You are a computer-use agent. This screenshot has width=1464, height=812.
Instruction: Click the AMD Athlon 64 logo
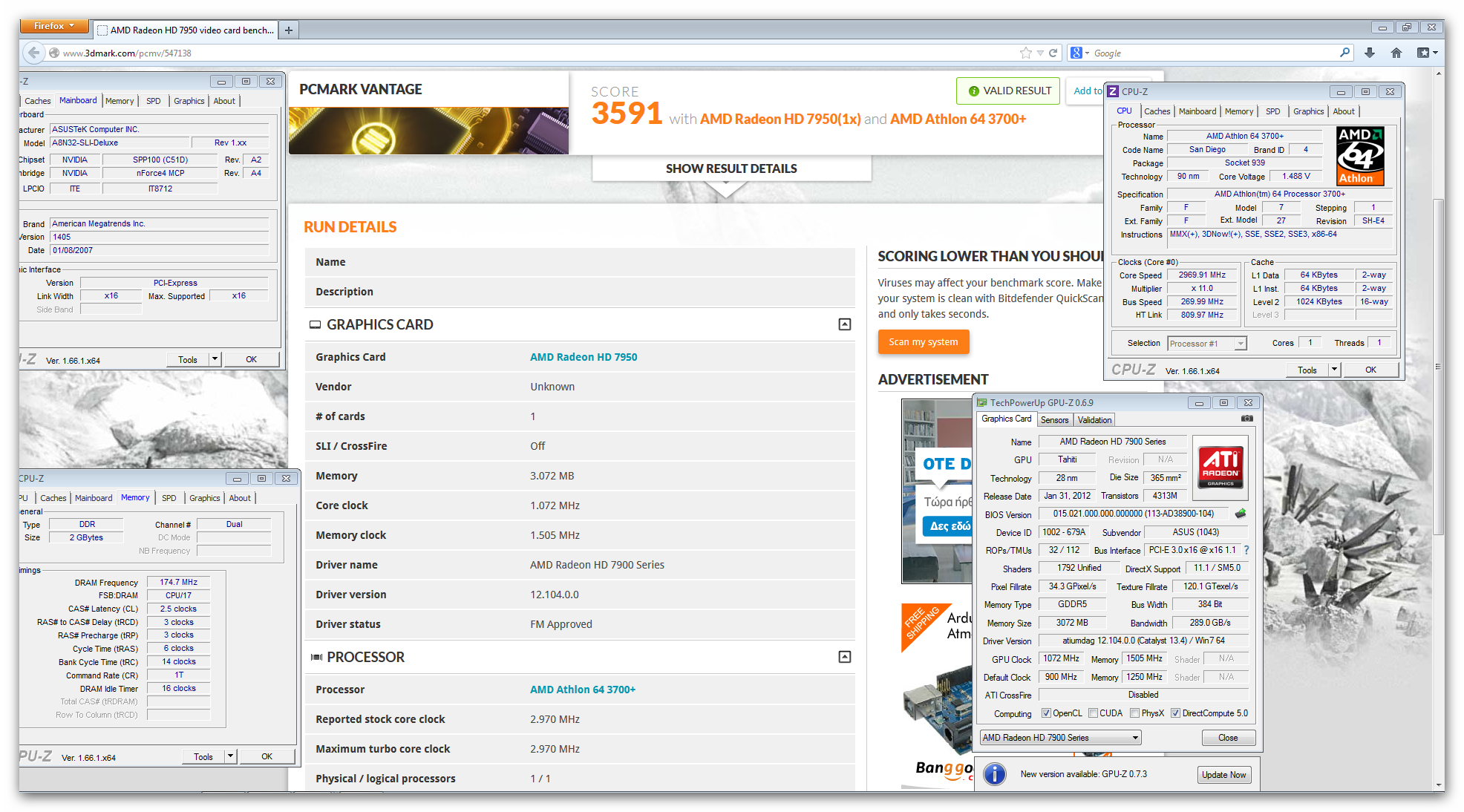click(x=1360, y=156)
